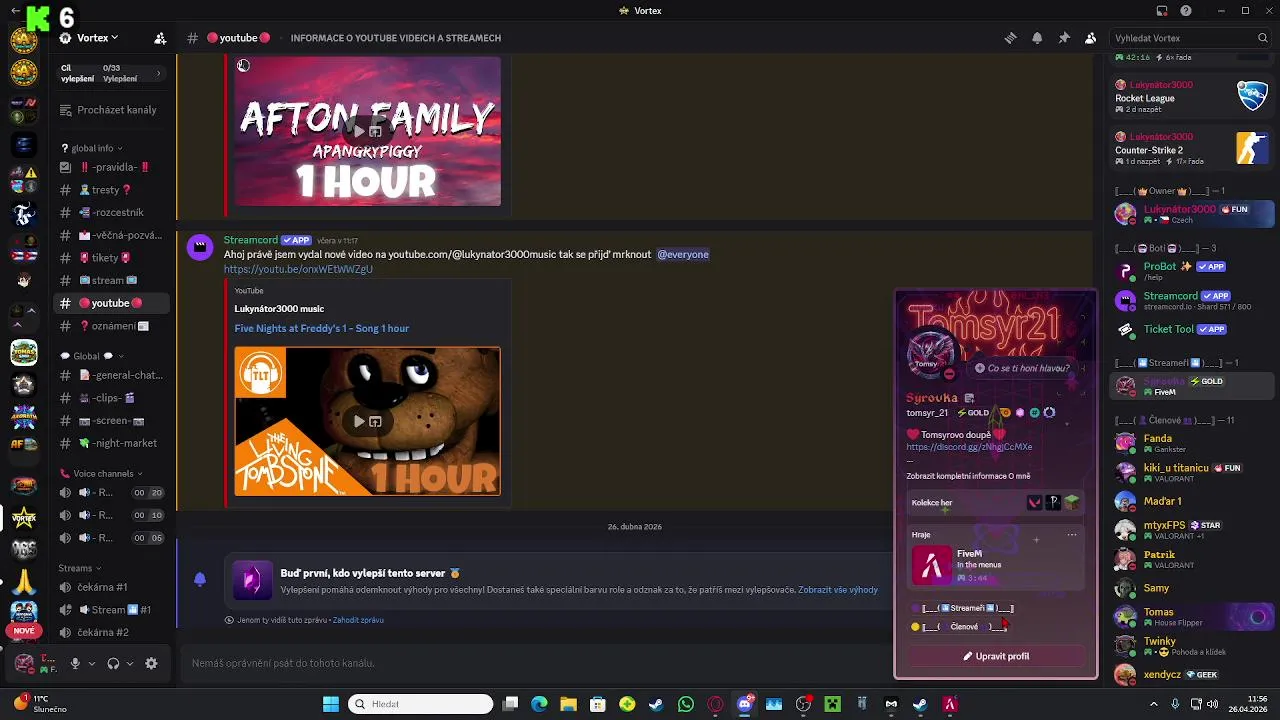Viewport: 1280px width, 720px height.
Task: Click the help question mark icon
Action: 1186,11
